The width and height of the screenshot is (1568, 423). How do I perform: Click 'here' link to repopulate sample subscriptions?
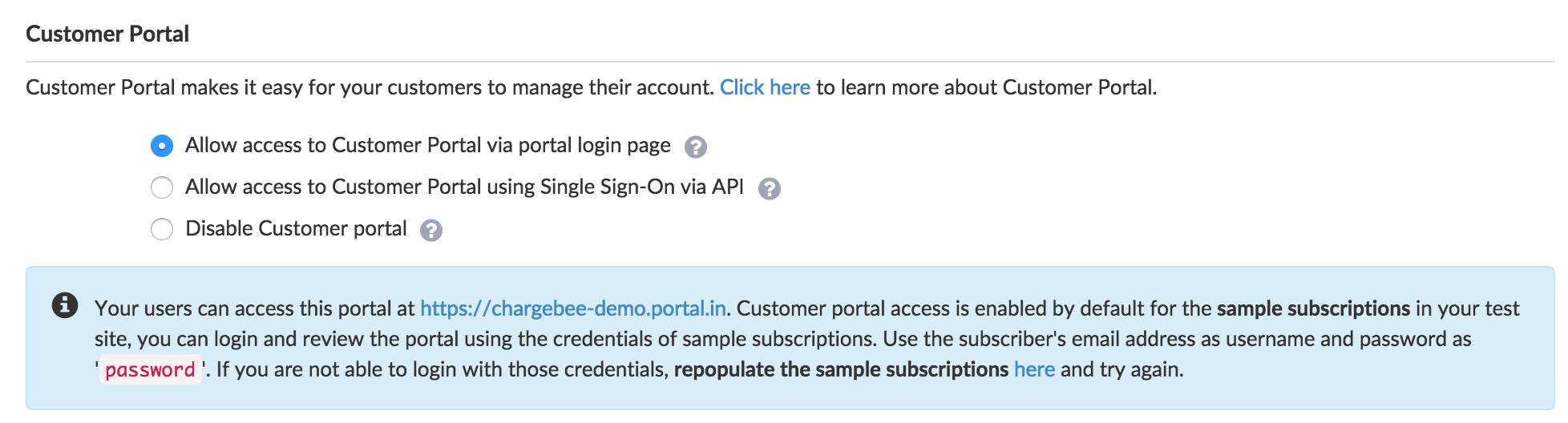(x=1034, y=369)
